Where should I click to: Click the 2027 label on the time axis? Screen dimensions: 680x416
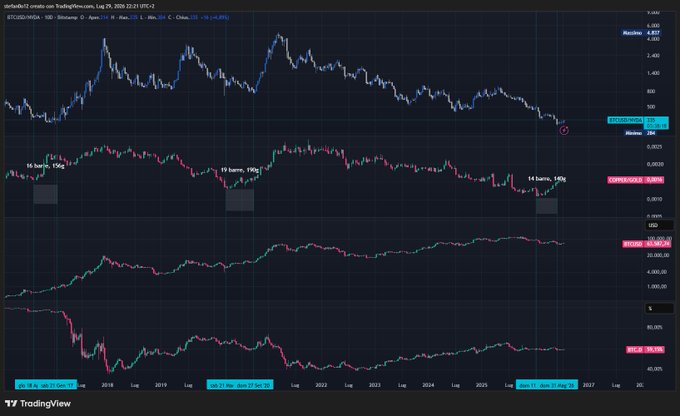(x=588, y=385)
